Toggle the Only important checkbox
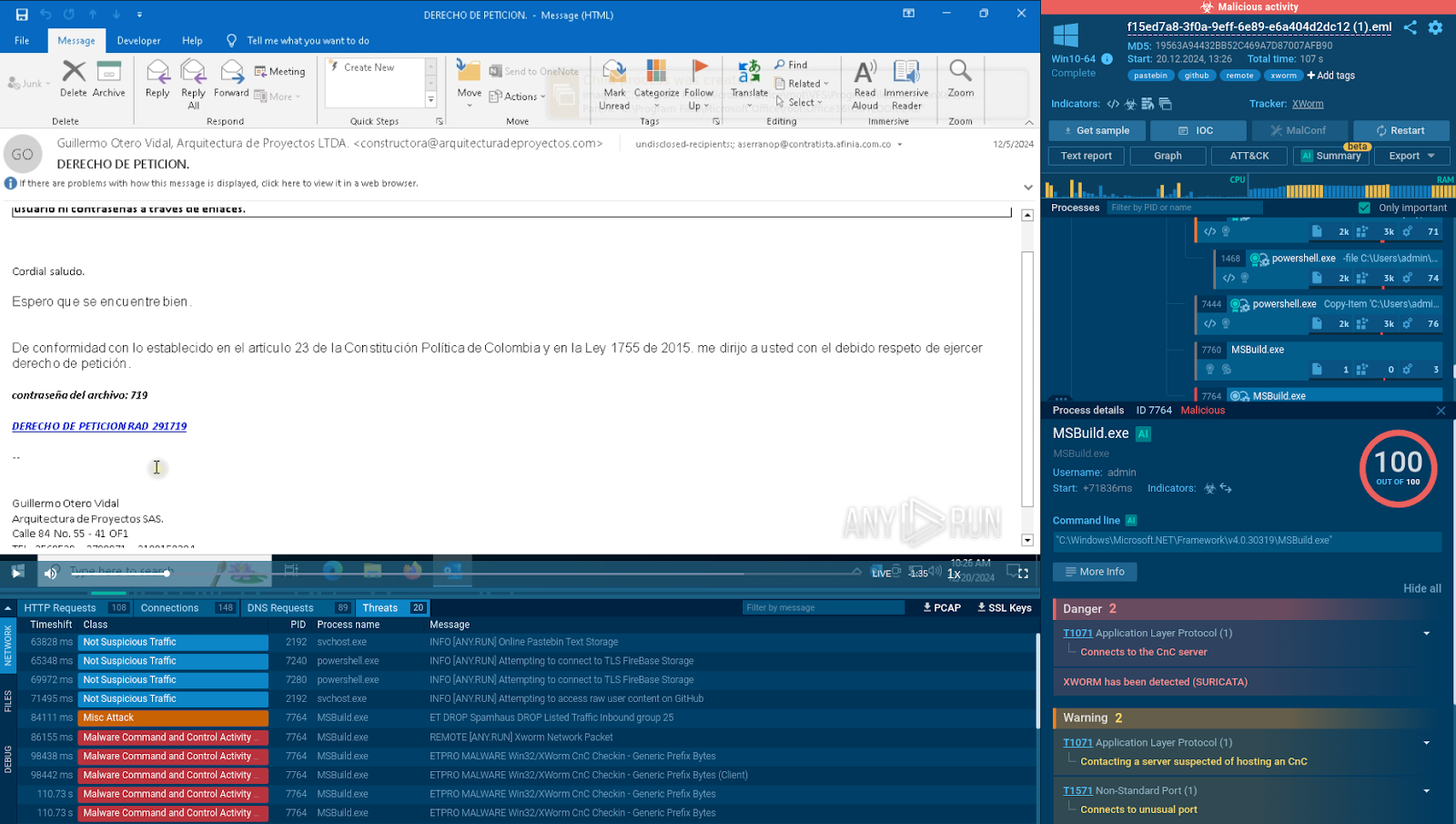1456x824 pixels. pyautogui.click(x=1364, y=208)
